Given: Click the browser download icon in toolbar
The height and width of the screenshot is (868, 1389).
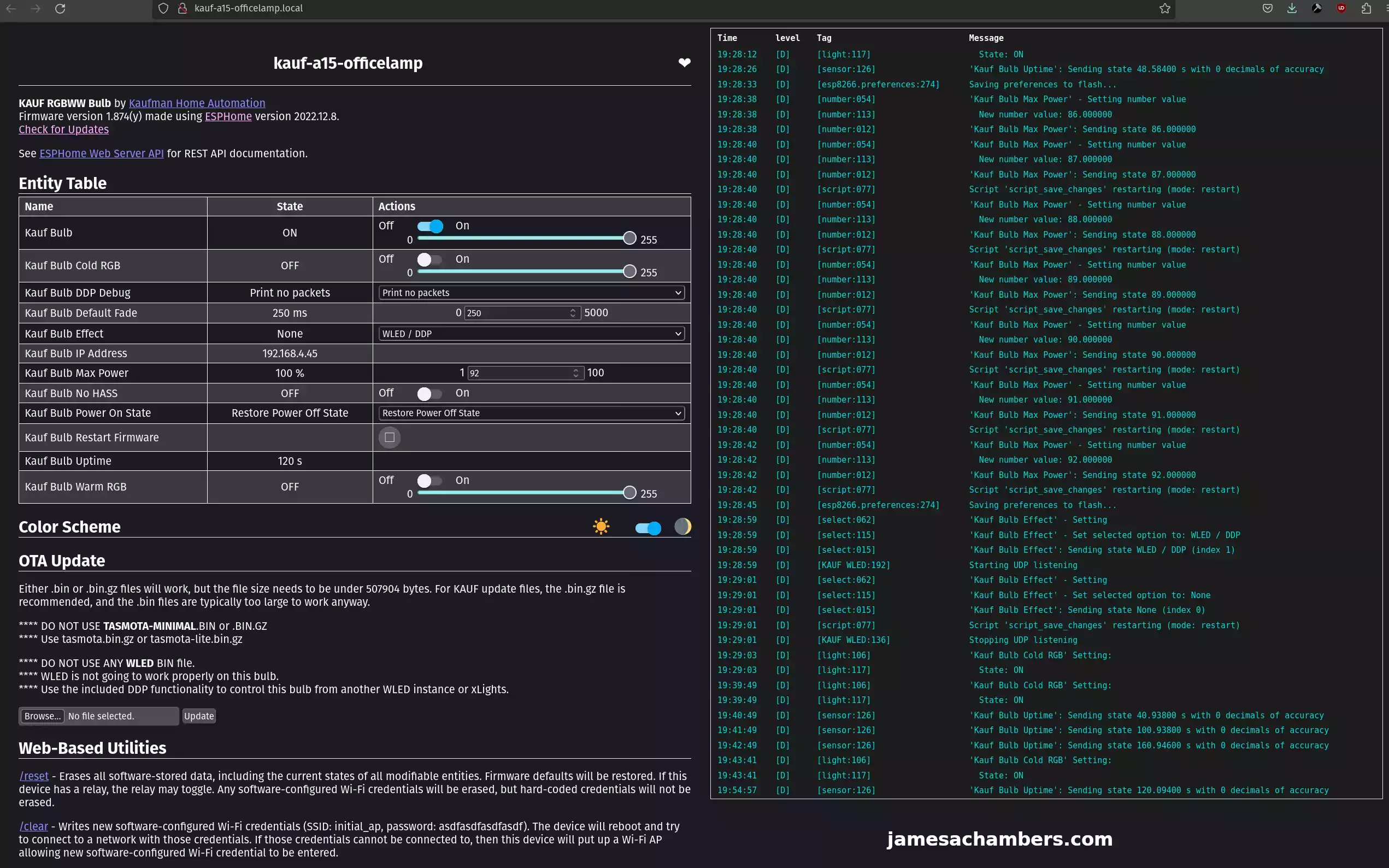Looking at the screenshot, I should 1291,8.
